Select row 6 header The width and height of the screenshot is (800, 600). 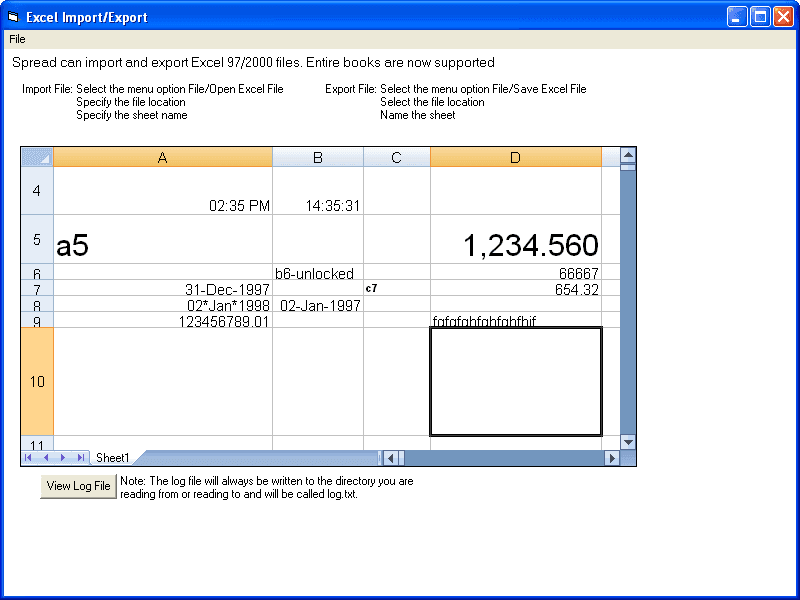pyautogui.click(x=37, y=272)
